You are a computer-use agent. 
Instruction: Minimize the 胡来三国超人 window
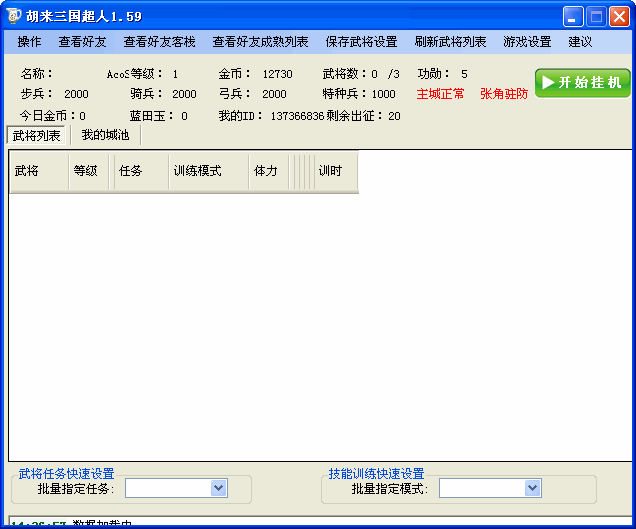(x=573, y=17)
